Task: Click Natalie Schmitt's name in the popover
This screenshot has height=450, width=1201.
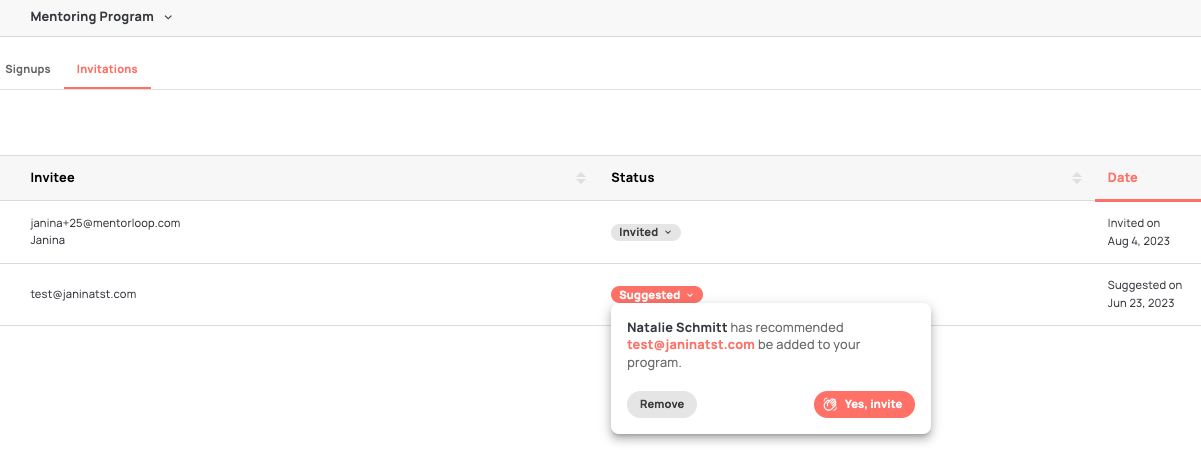Action: pos(677,327)
